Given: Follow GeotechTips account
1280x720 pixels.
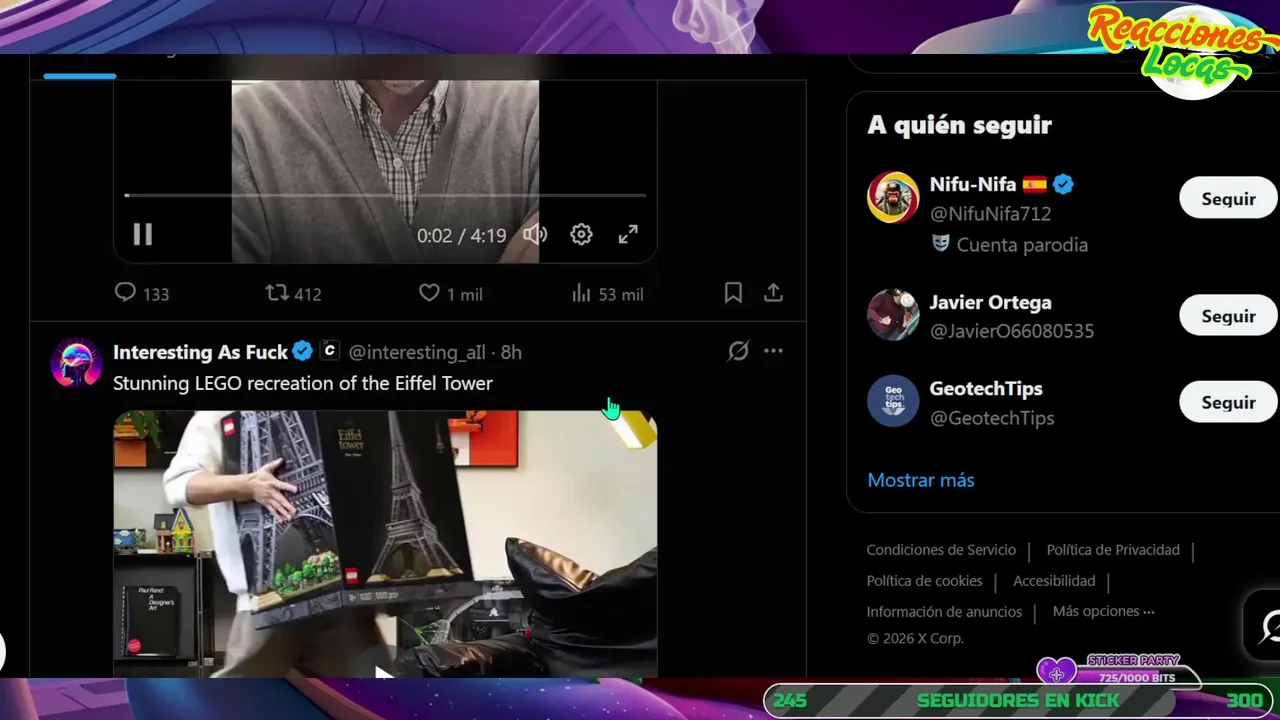Looking at the screenshot, I should click(1228, 402).
